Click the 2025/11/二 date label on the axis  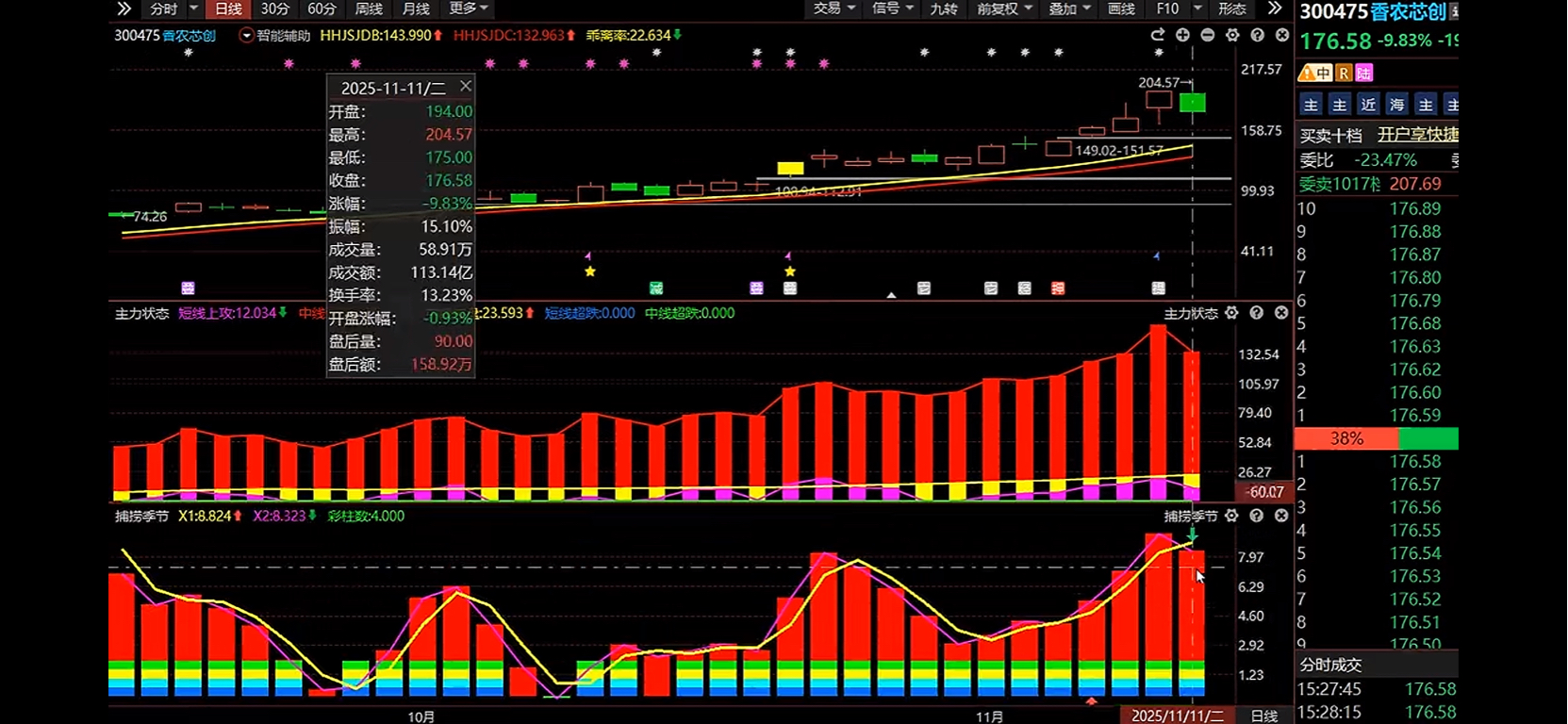tap(1177, 716)
